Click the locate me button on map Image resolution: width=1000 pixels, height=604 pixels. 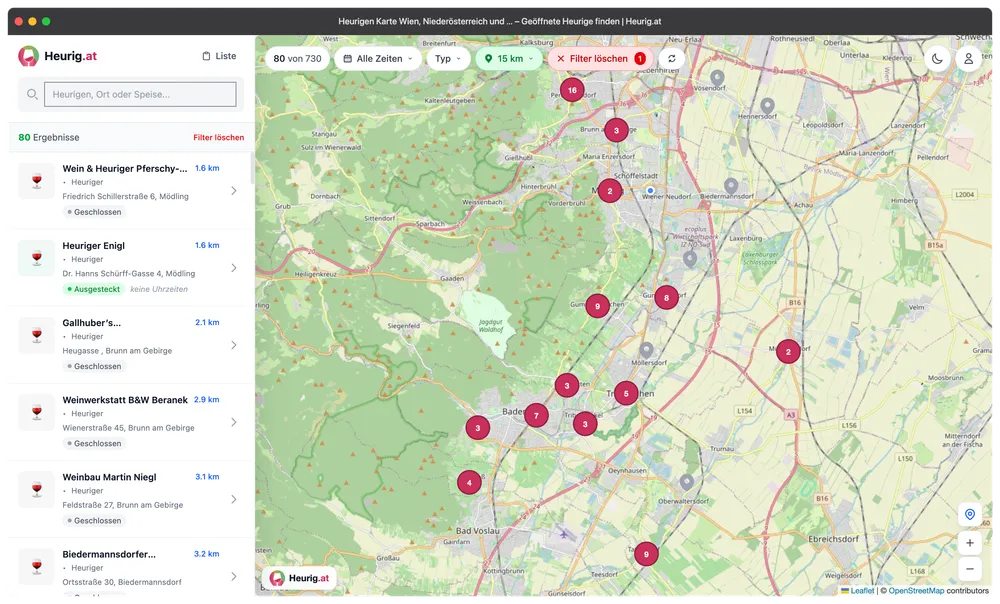969,514
